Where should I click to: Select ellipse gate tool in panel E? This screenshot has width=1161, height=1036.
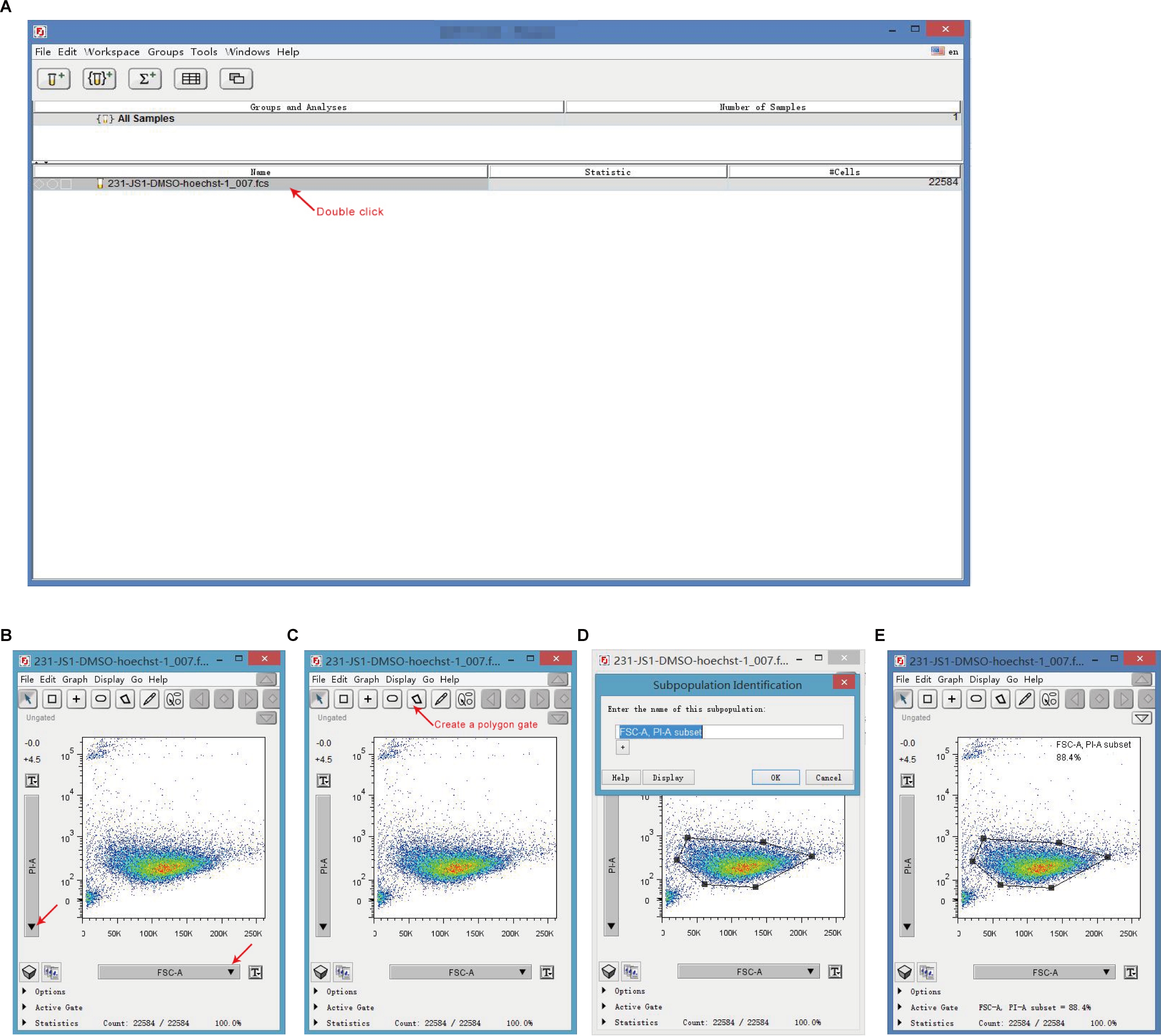click(975, 698)
